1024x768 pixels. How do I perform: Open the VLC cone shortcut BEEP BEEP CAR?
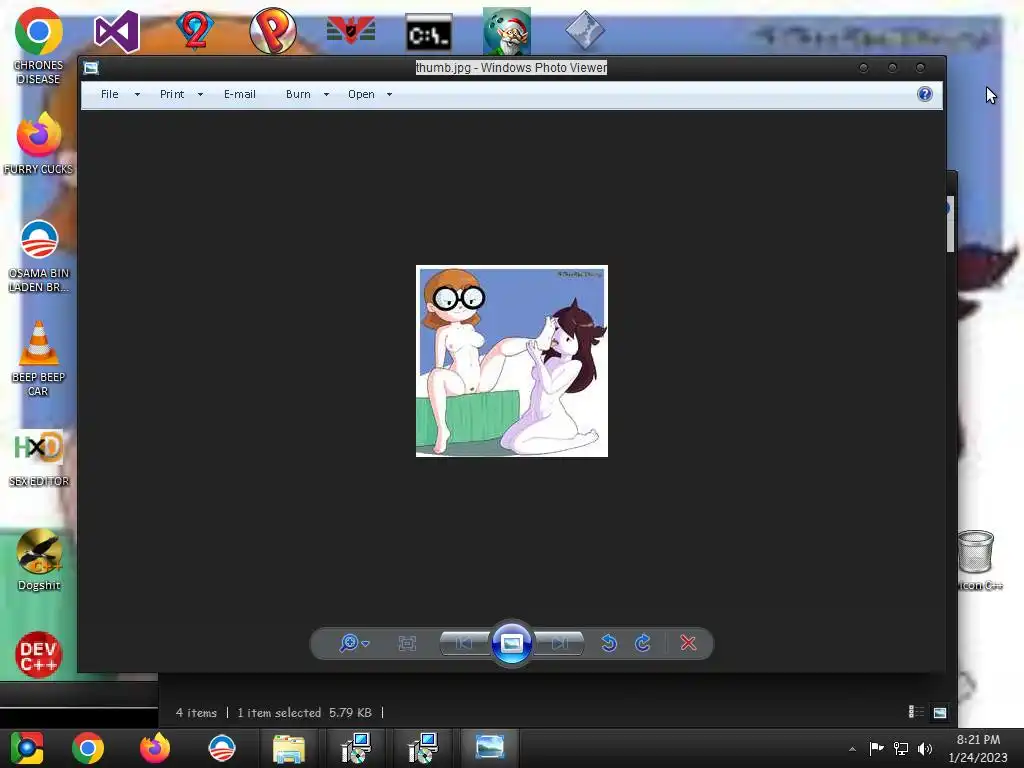click(39, 359)
